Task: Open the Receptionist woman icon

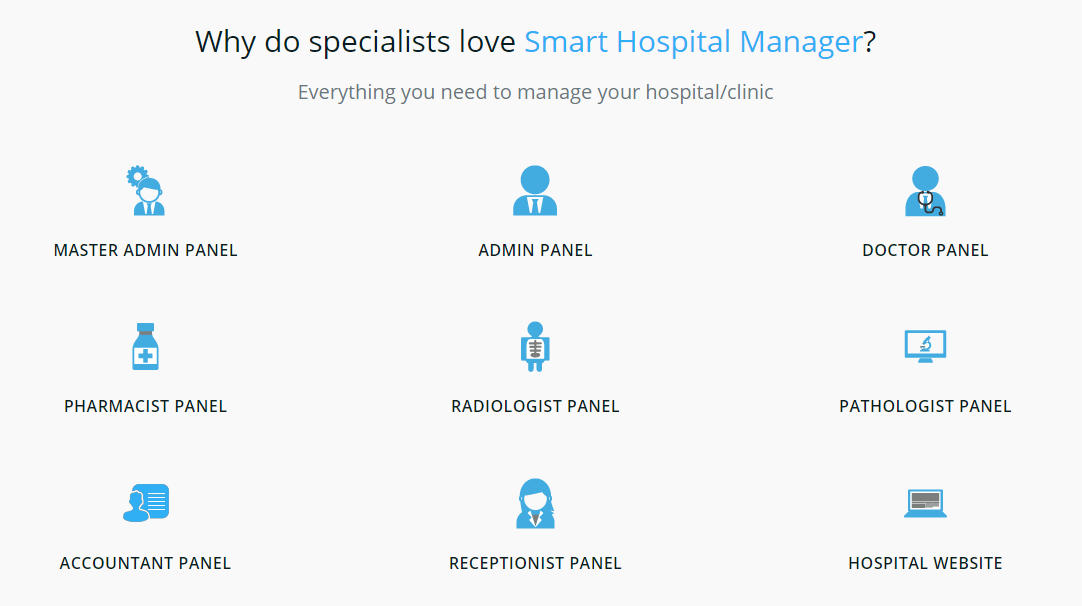Action: click(535, 503)
